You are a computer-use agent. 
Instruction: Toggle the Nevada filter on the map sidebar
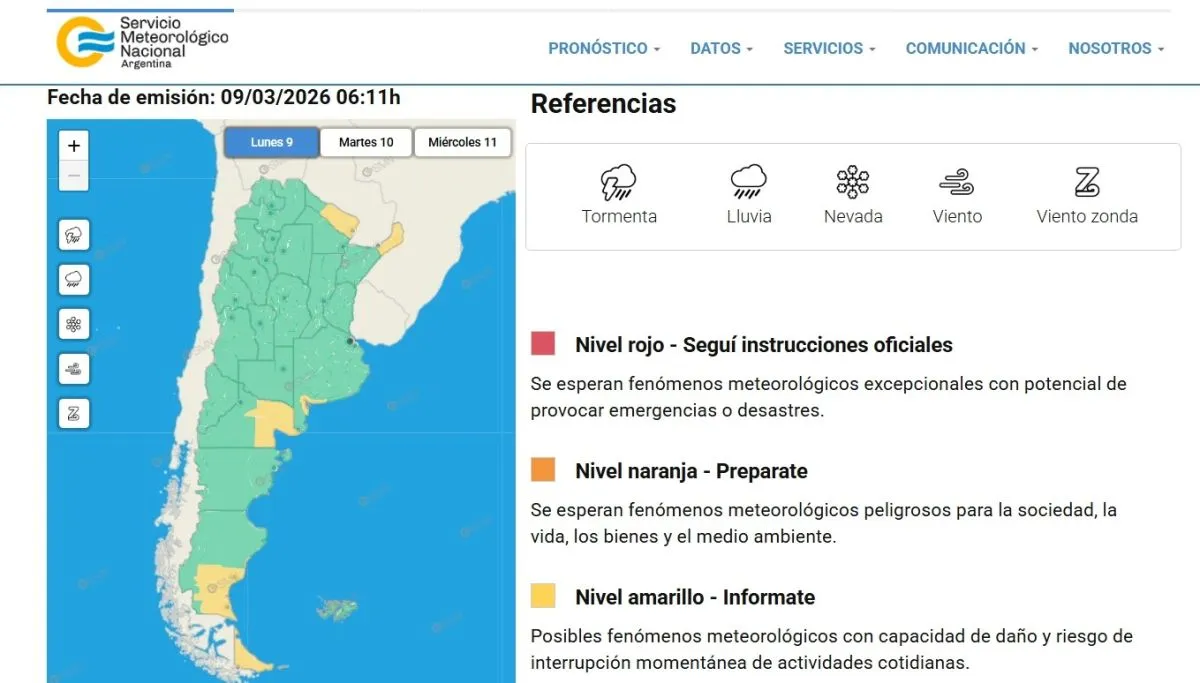pyautogui.click(x=73, y=323)
